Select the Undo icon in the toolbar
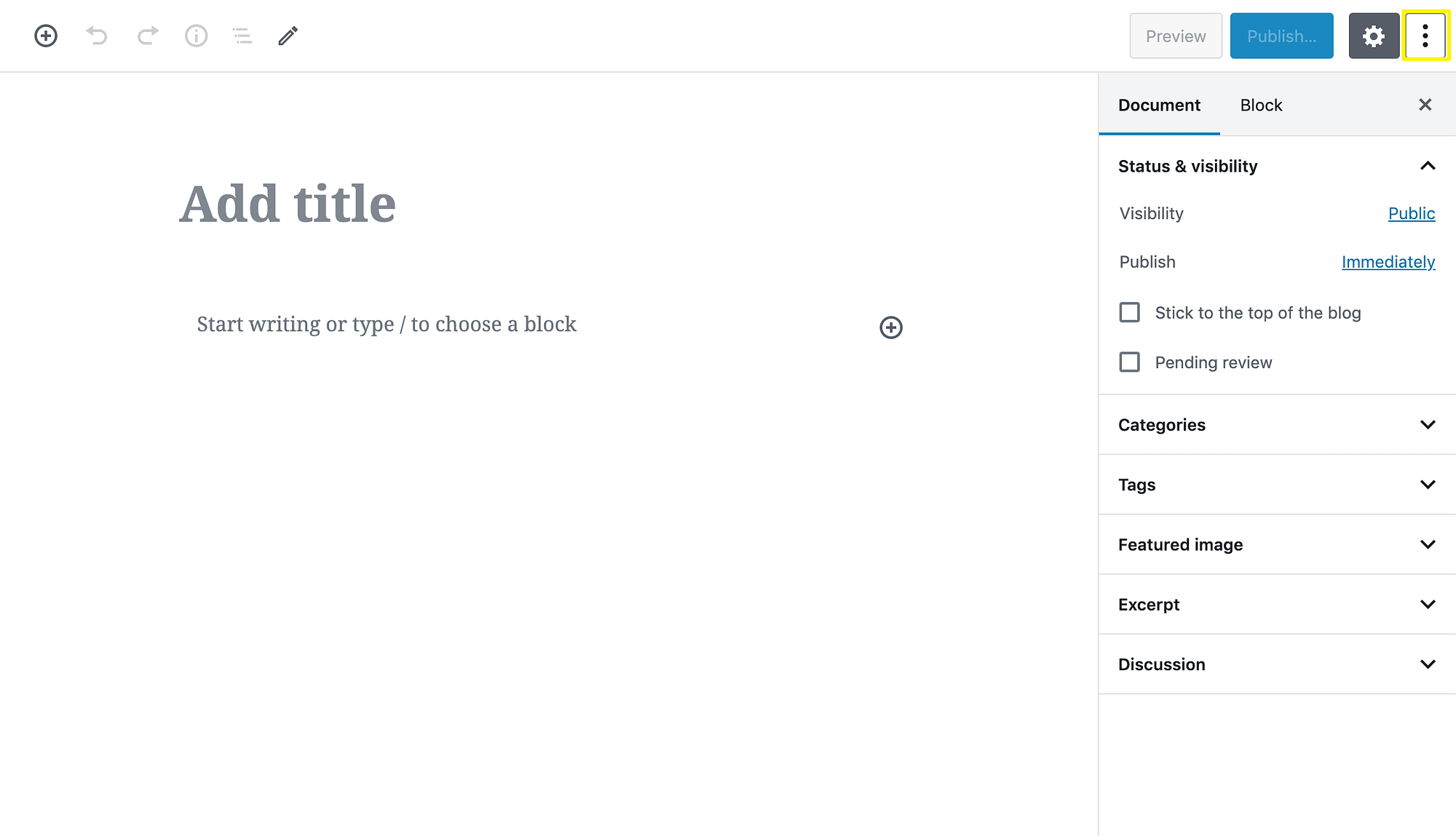 [97, 36]
